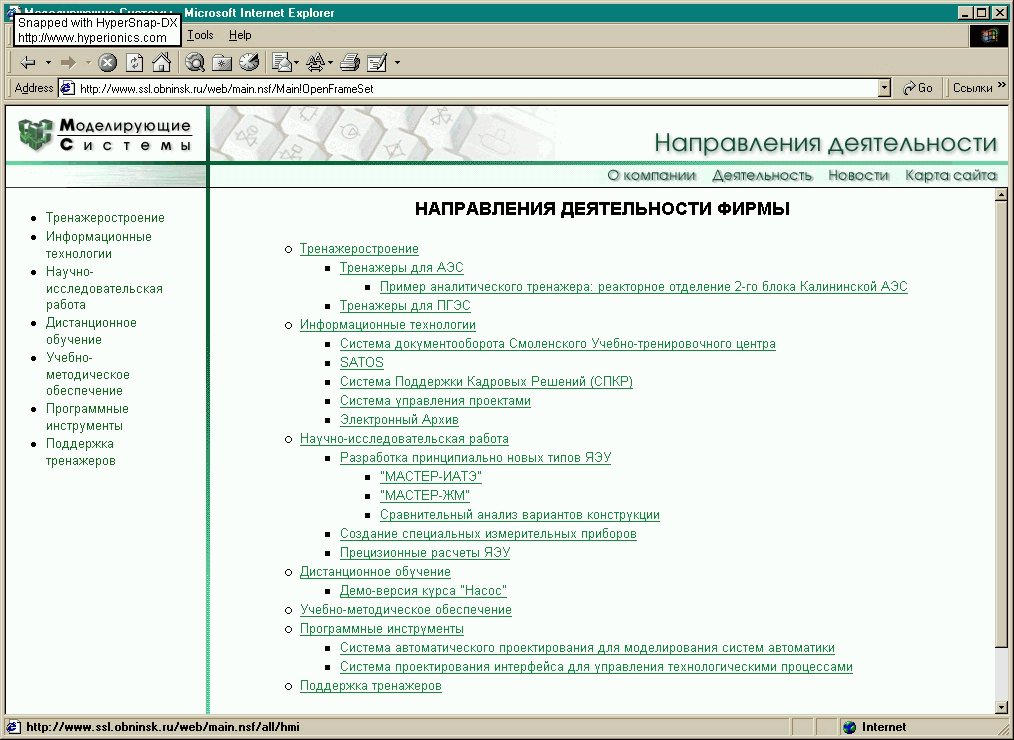Click the scrollbar up arrow
The width and height of the screenshot is (1014, 740).
click(1001, 195)
